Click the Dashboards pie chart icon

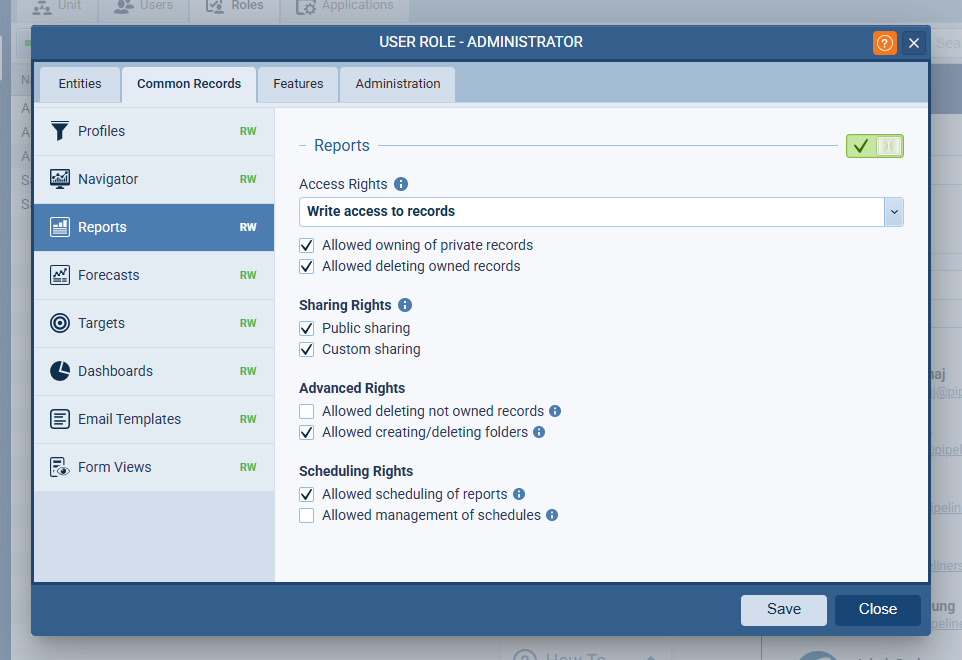(60, 371)
